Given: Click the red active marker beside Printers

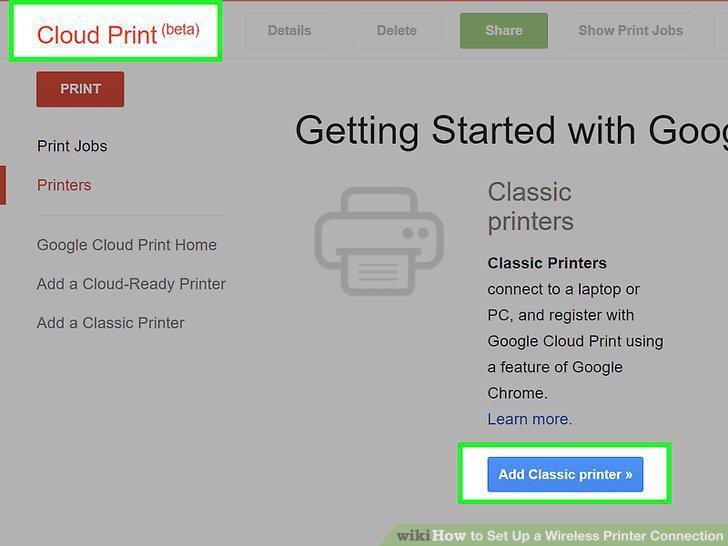Looking at the screenshot, I should (x=3, y=185).
